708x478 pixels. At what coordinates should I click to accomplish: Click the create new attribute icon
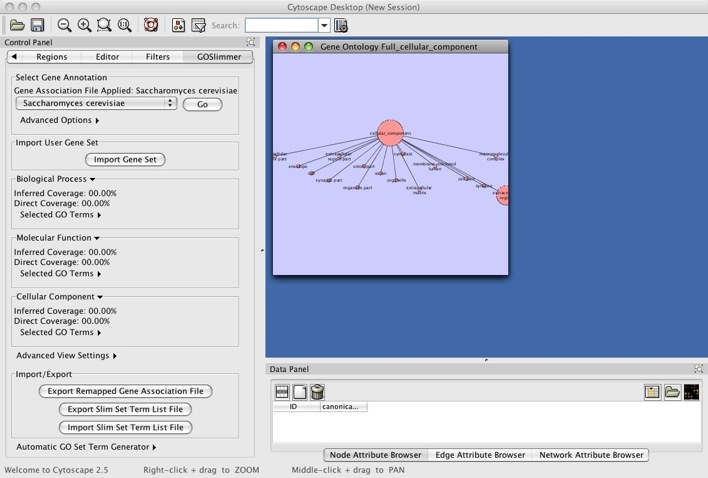click(x=299, y=392)
